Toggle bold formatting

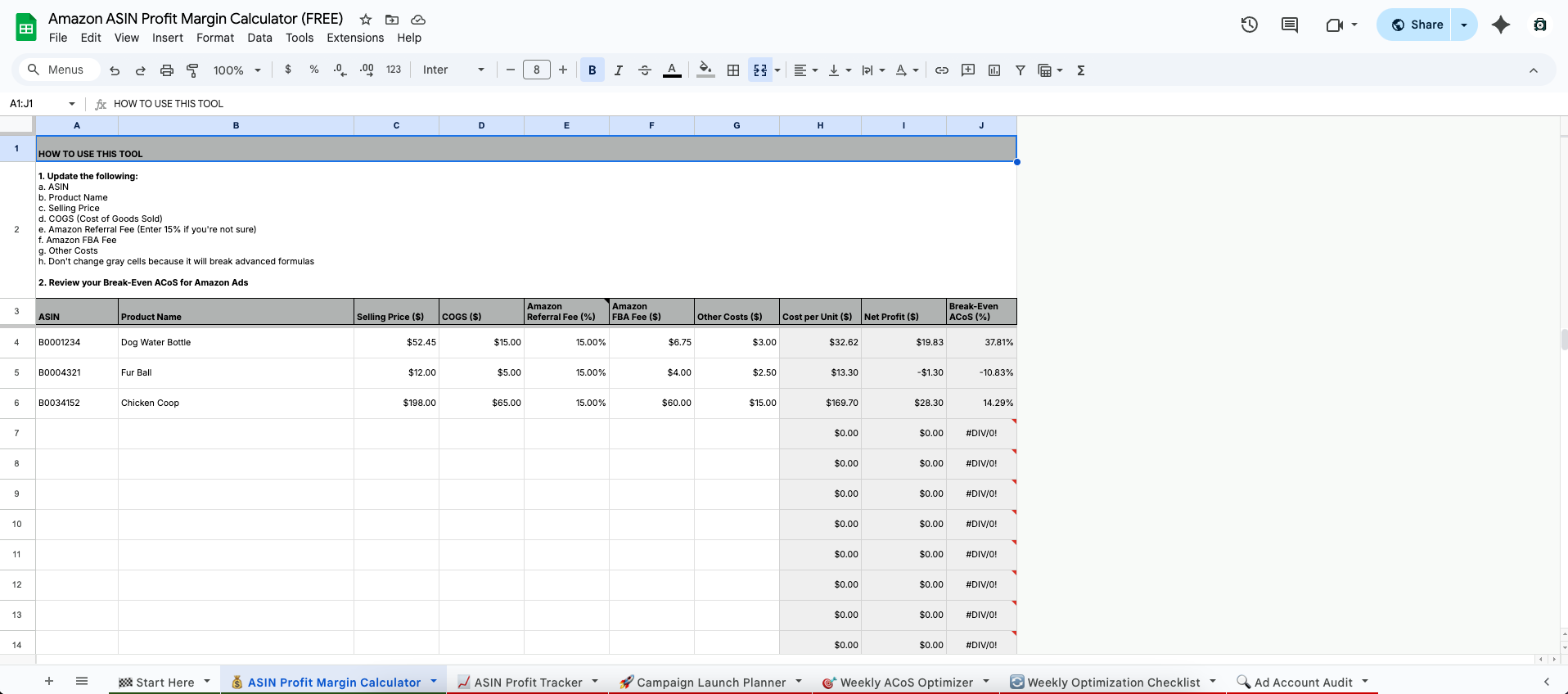[593, 70]
